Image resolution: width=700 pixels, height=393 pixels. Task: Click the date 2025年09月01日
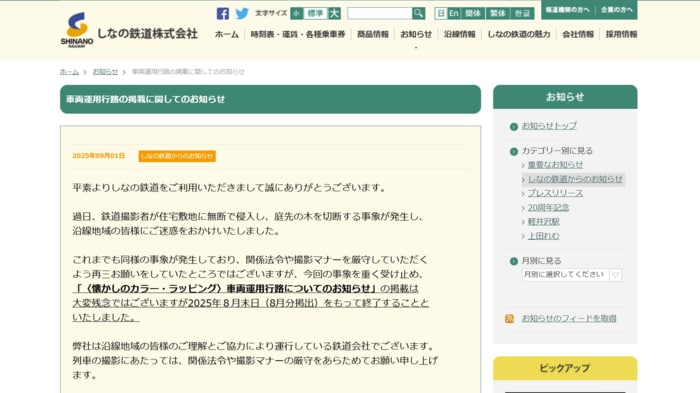[99, 156]
